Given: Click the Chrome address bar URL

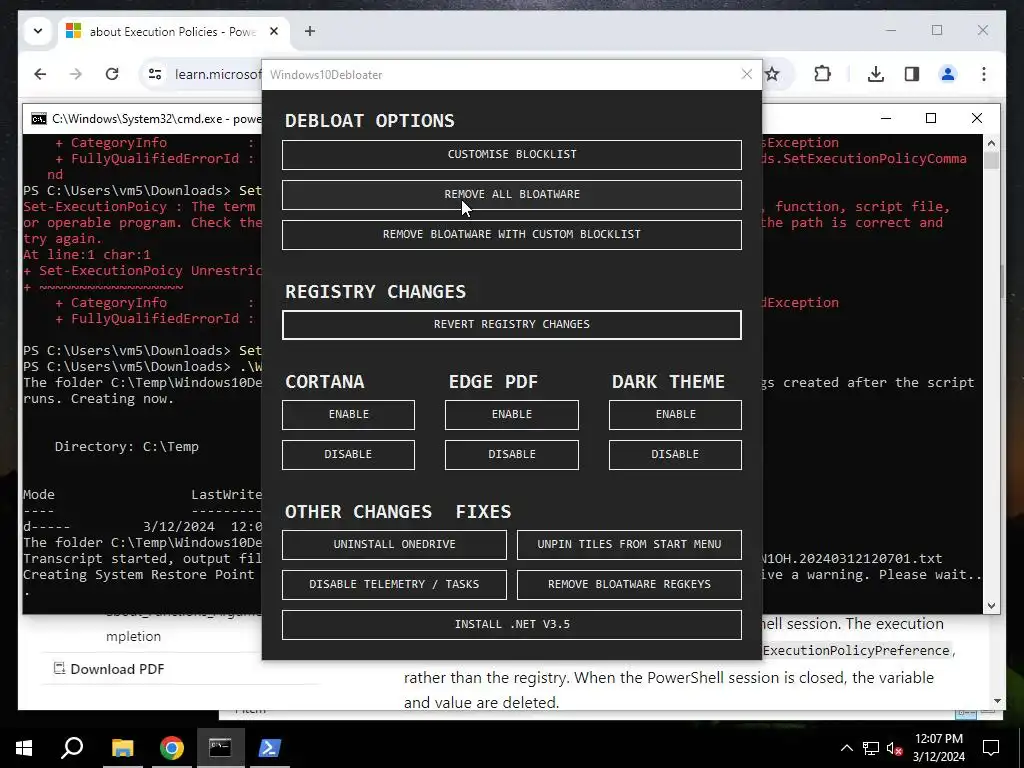Looking at the screenshot, I should click(218, 74).
